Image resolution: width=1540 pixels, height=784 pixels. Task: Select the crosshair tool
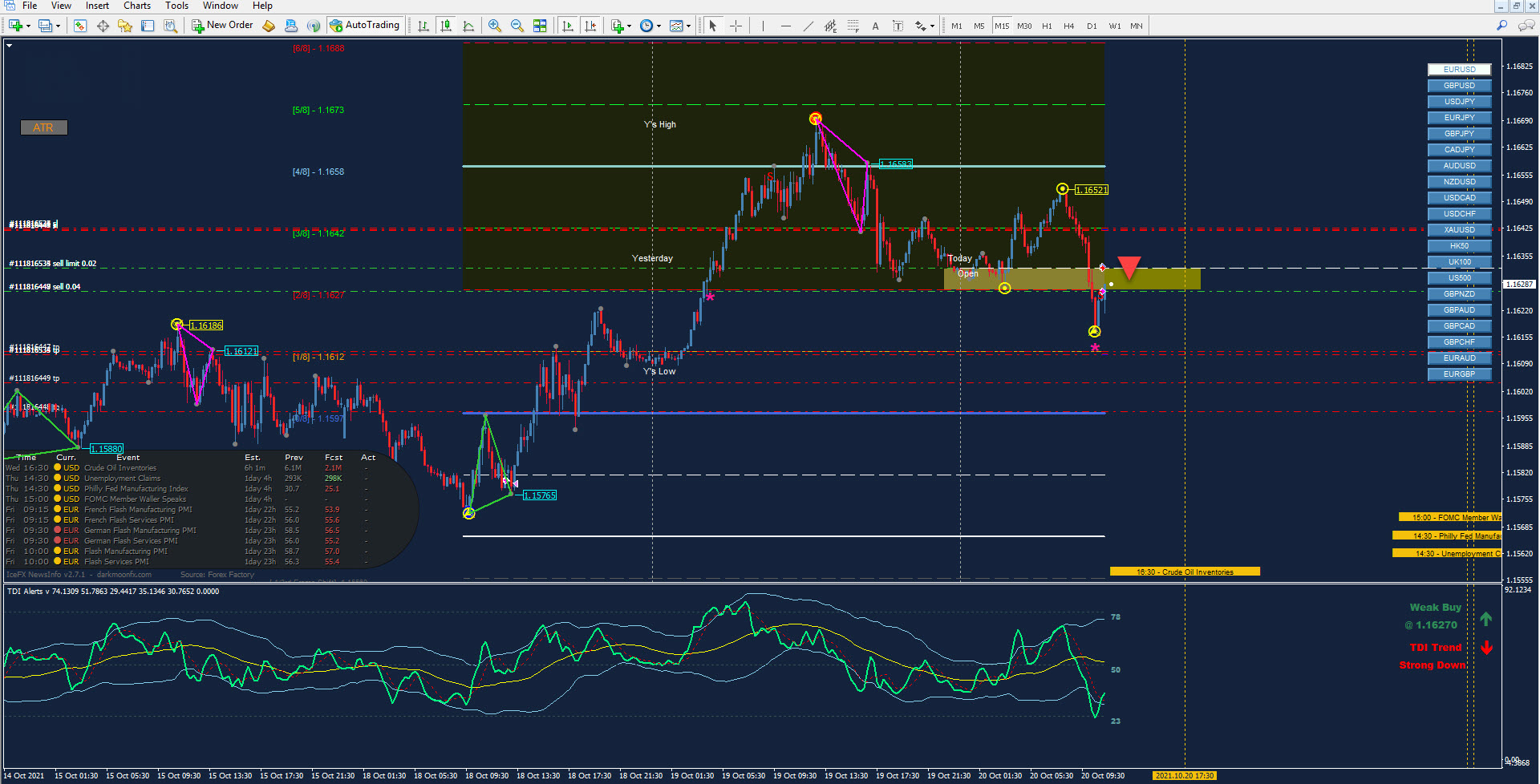(736, 26)
